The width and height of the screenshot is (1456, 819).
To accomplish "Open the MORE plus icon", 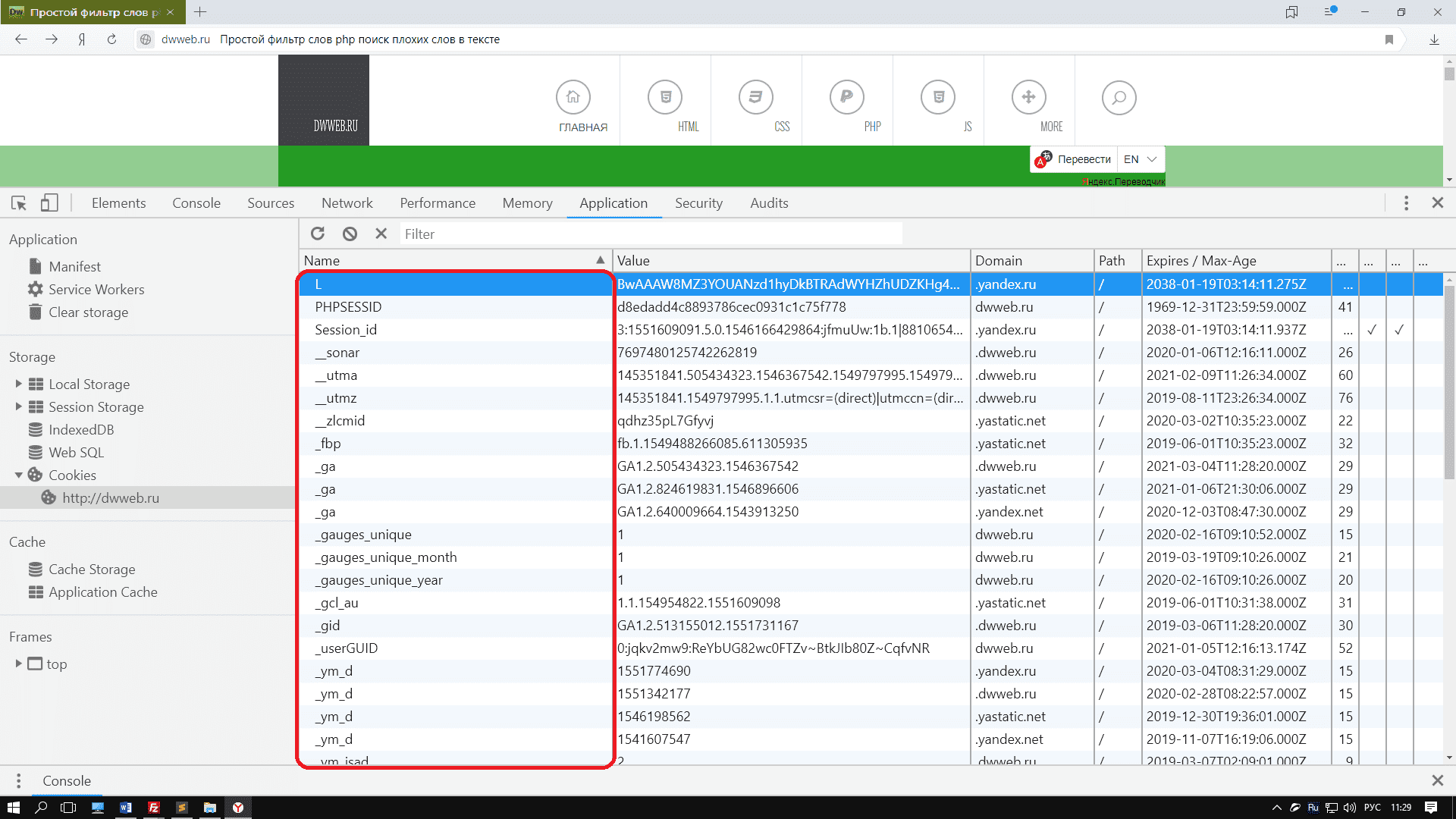I will pyautogui.click(x=1029, y=97).
